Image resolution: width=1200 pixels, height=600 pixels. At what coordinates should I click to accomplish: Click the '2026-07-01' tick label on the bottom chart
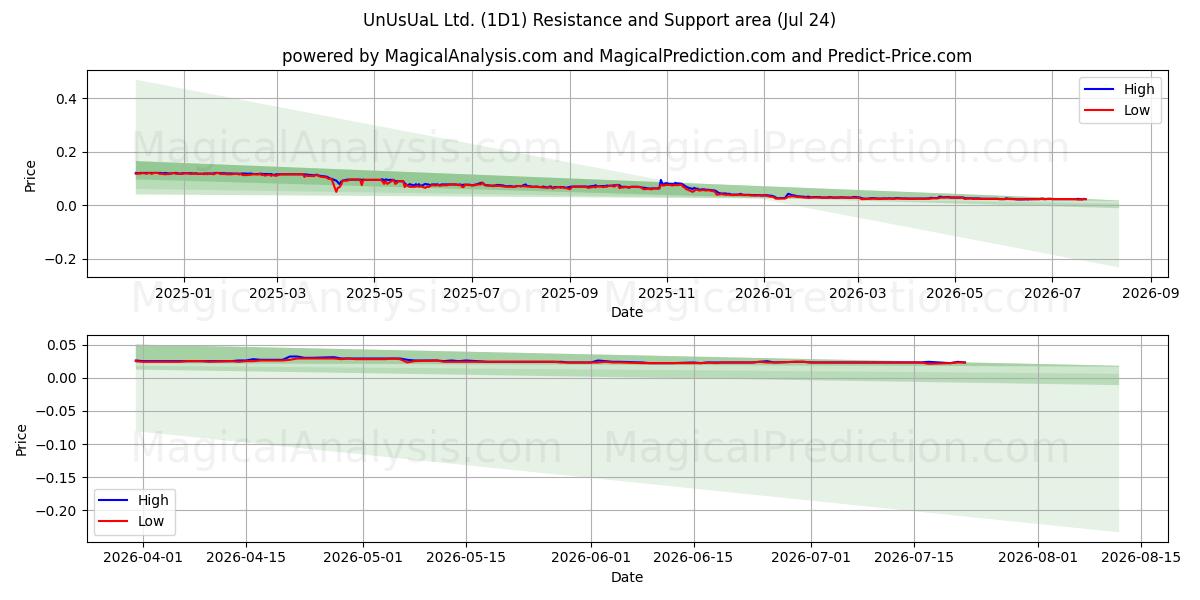pos(813,558)
